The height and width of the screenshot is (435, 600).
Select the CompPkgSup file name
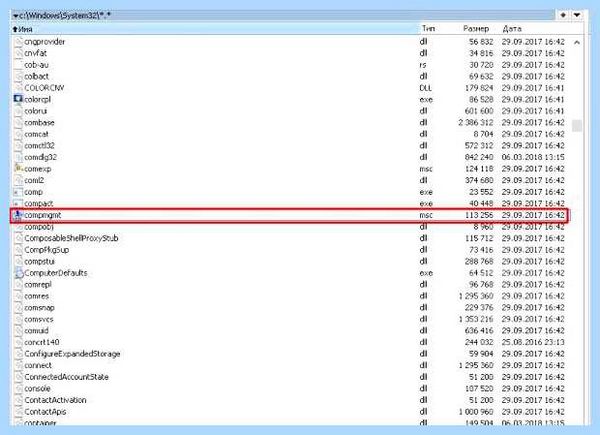coord(47,249)
